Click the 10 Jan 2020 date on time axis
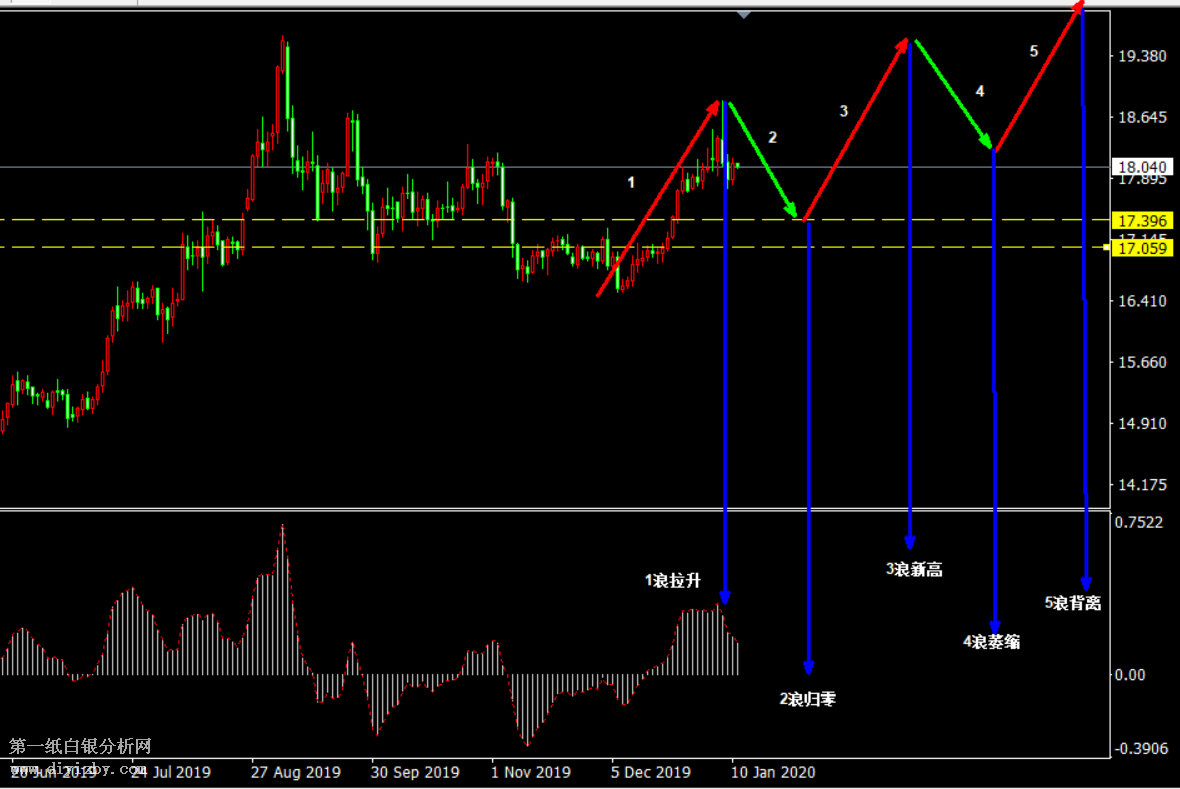 [775, 772]
